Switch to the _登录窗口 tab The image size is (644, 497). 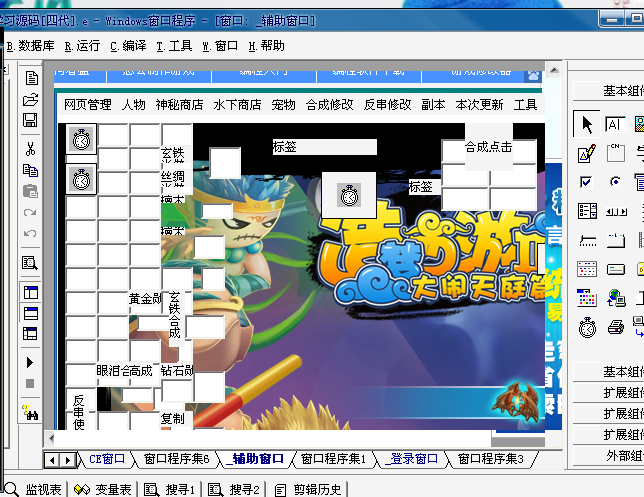point(412,459)
